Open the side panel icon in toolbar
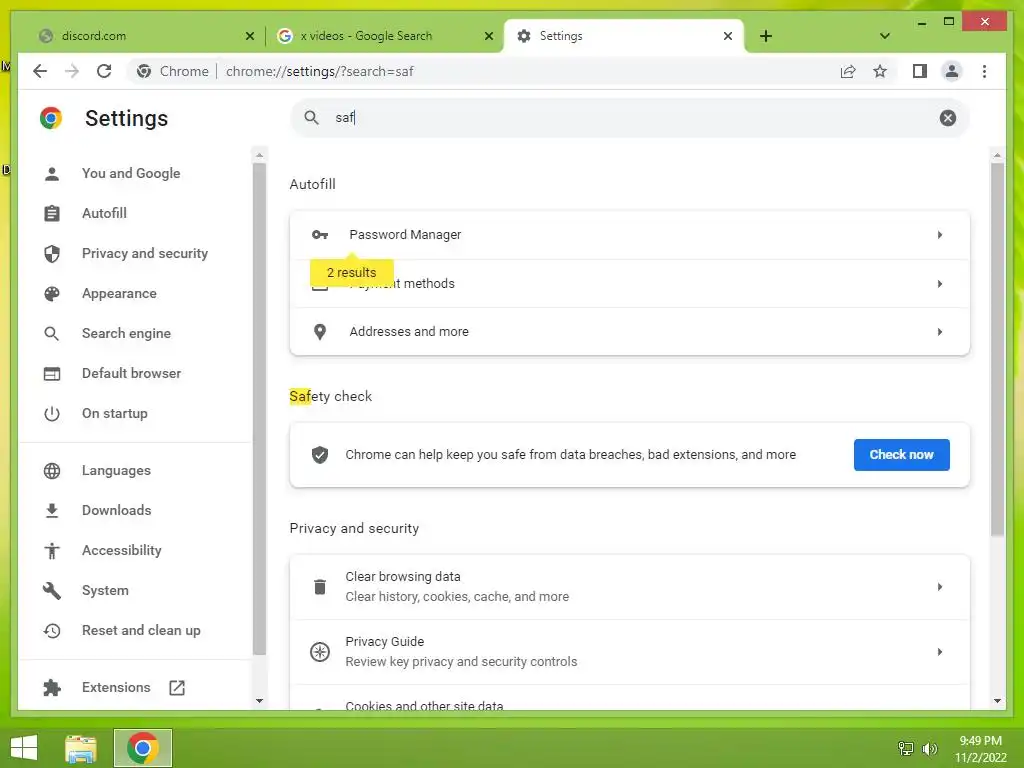This screenshot has height=768, width=1024. (x=920, y=71)
